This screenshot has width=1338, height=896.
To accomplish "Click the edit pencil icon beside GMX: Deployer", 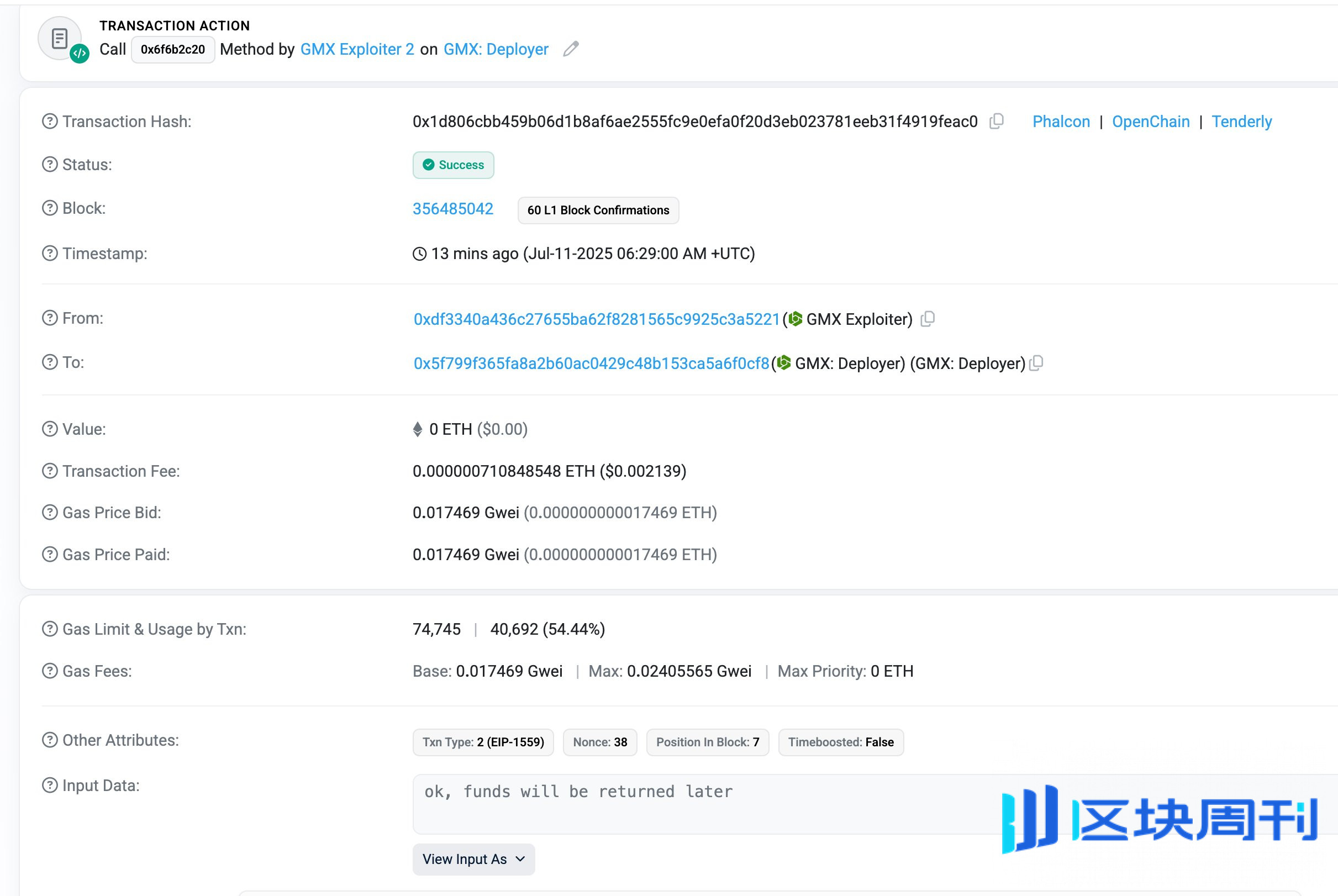I will point(571,49).
